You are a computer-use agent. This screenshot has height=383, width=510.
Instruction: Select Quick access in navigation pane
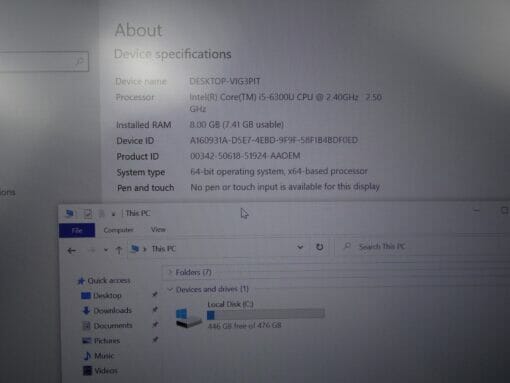pos(109,281)
